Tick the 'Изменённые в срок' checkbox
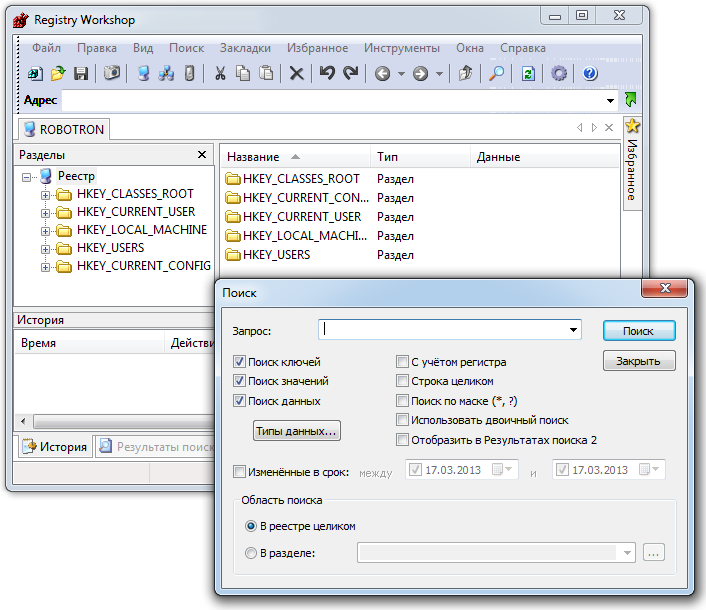The height and width of the screenshot is (610, 706). point(239,471)
